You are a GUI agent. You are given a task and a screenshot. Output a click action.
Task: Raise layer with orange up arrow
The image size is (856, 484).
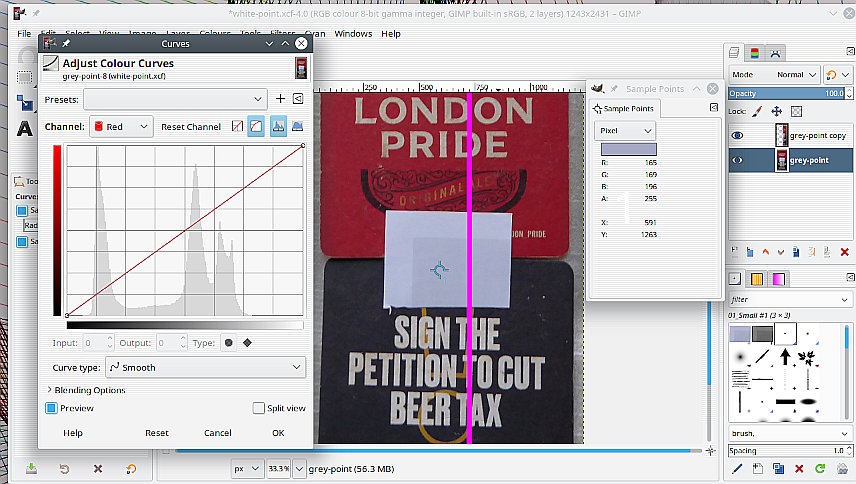pos(765,252)
